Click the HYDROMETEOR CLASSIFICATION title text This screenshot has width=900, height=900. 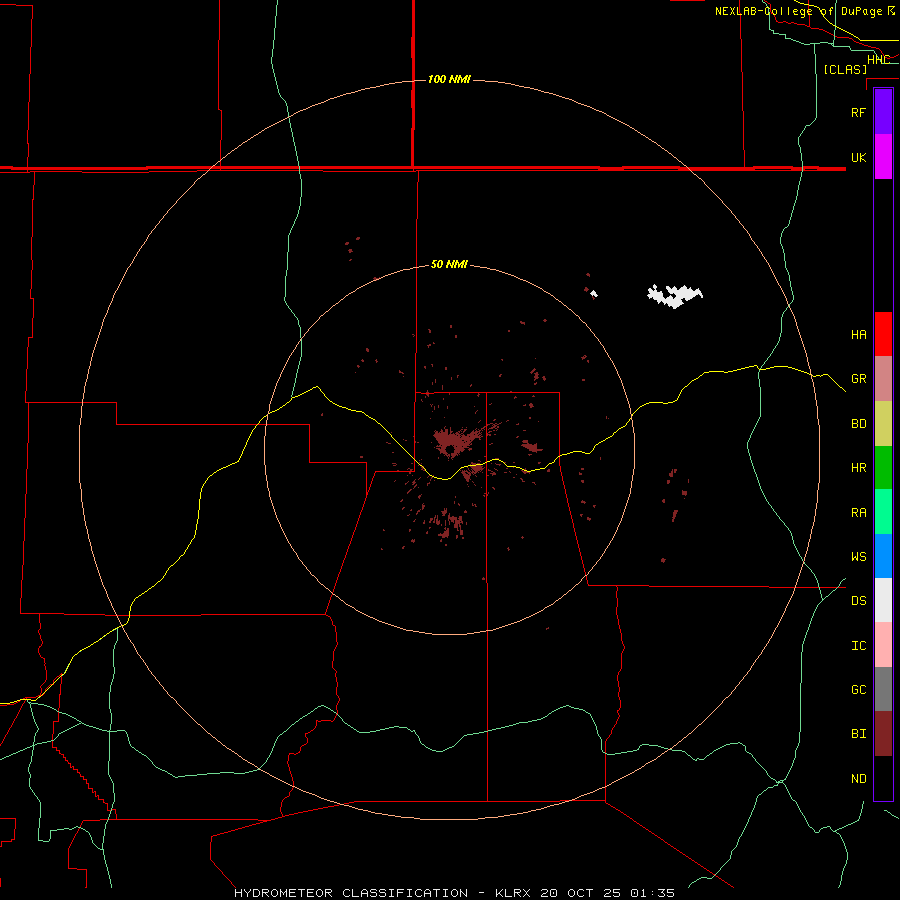click(351, 893)
